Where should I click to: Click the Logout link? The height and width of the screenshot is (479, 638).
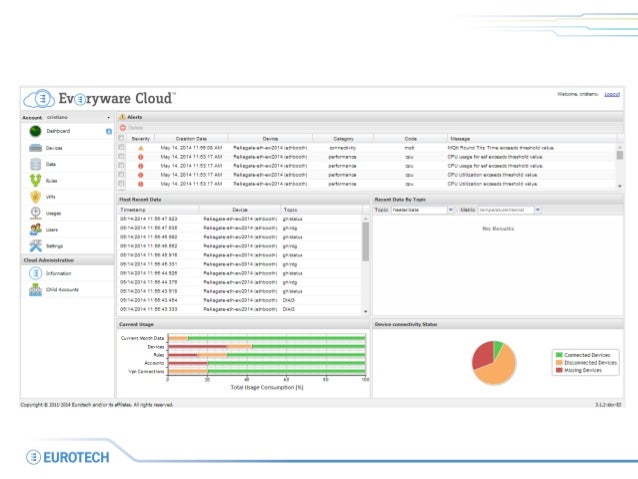(612, 94)
